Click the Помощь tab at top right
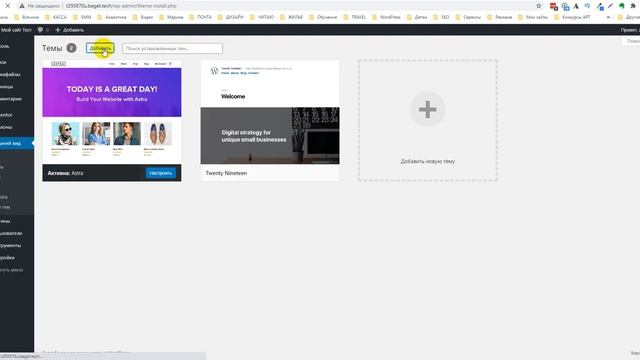 631,41
